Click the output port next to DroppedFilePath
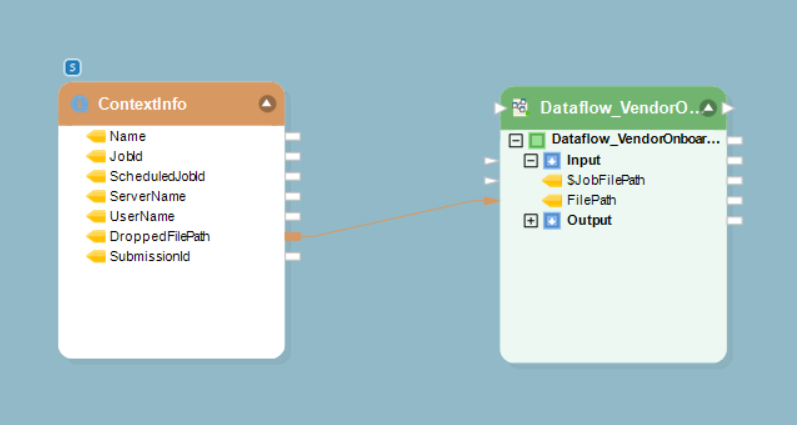Viewport: 797px width, 425px height. point(293,236)
